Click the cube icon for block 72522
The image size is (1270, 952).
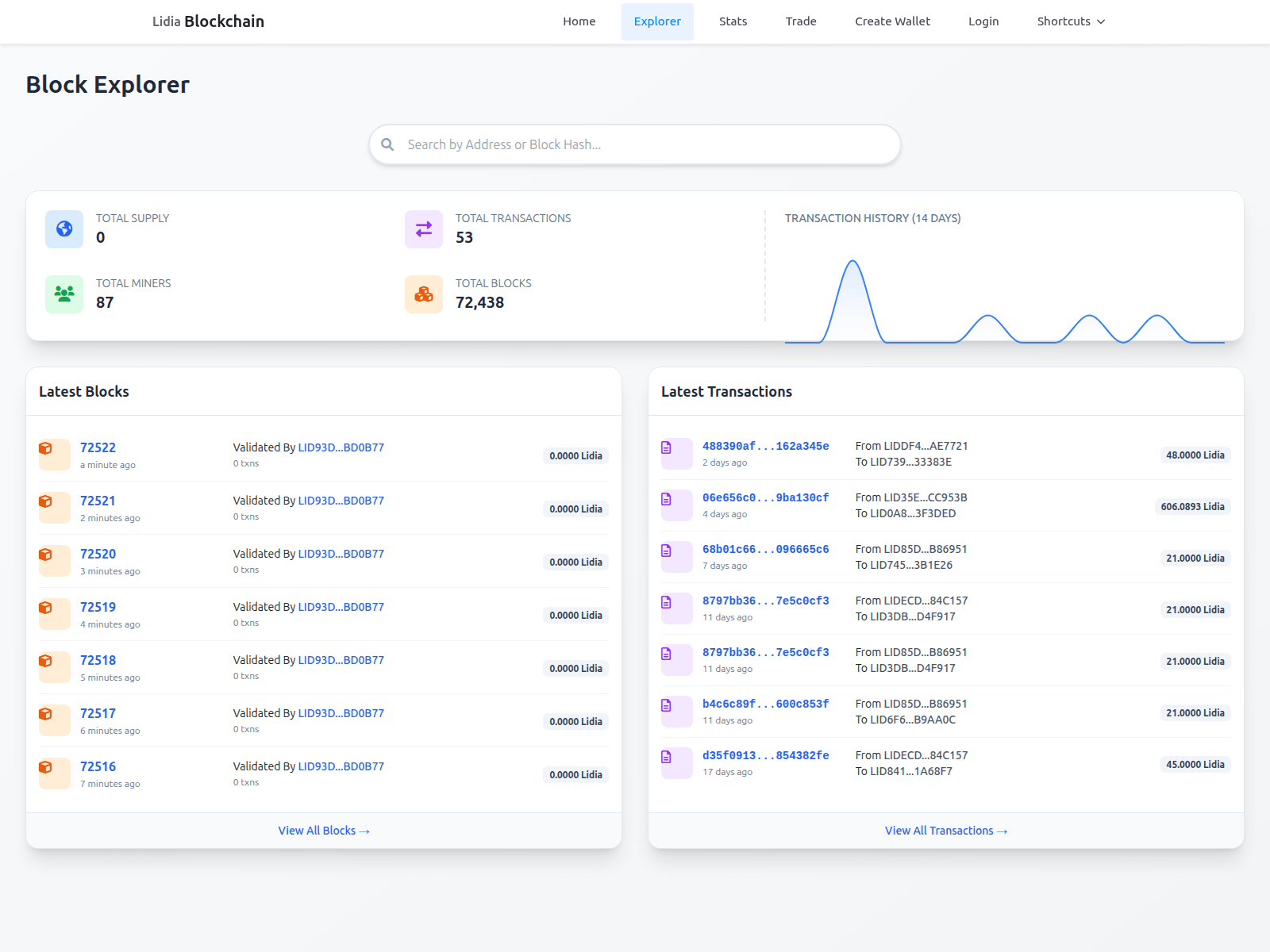coord(46,448)
